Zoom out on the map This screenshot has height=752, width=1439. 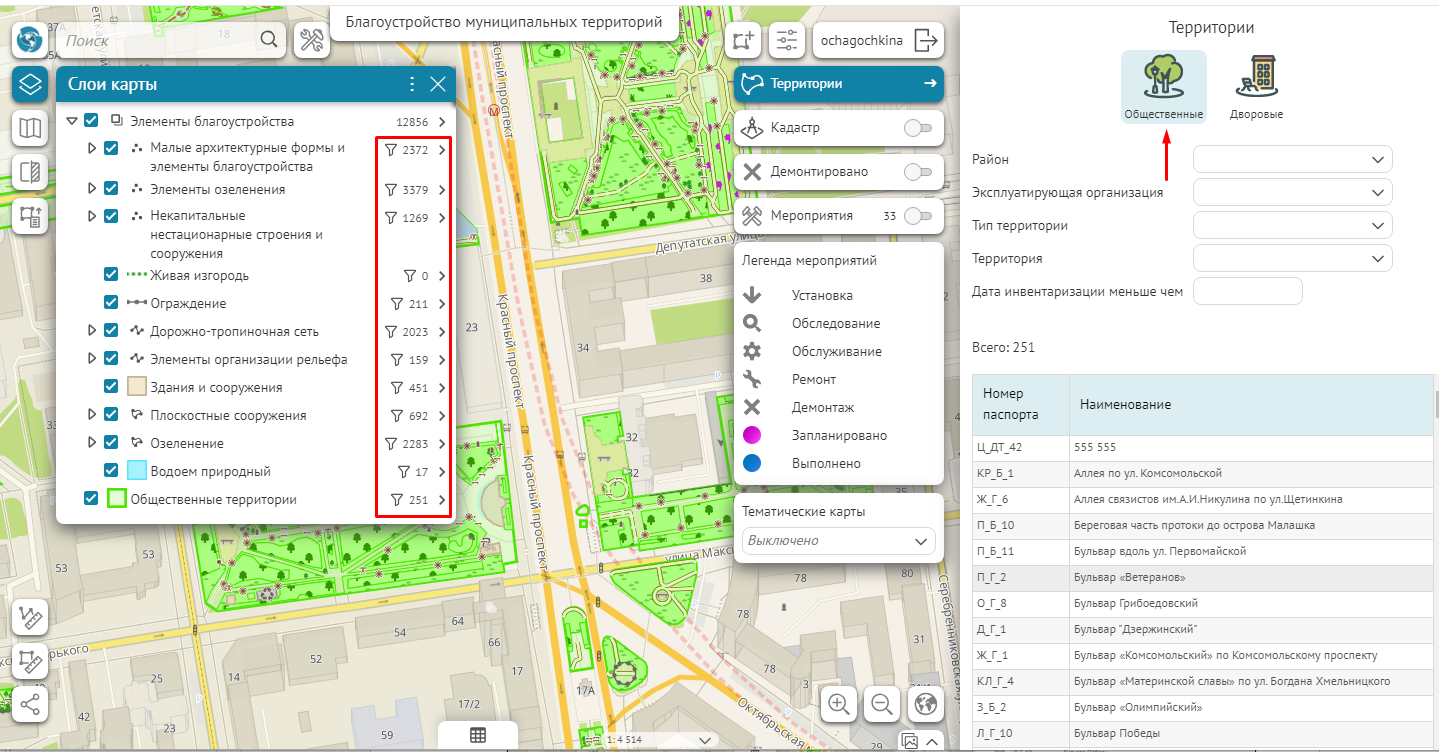[882, 704]
